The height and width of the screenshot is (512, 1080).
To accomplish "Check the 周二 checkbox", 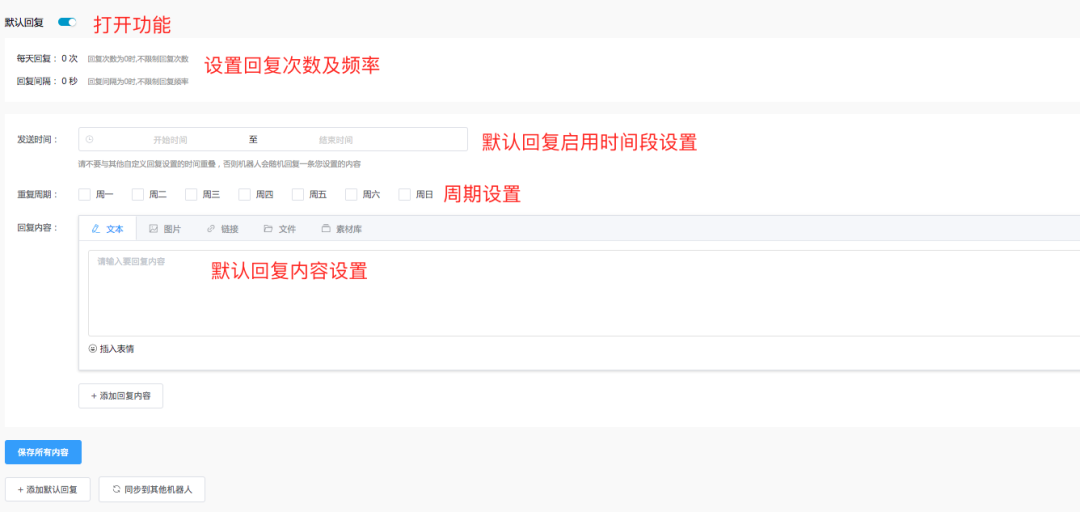I will (138, 195).
